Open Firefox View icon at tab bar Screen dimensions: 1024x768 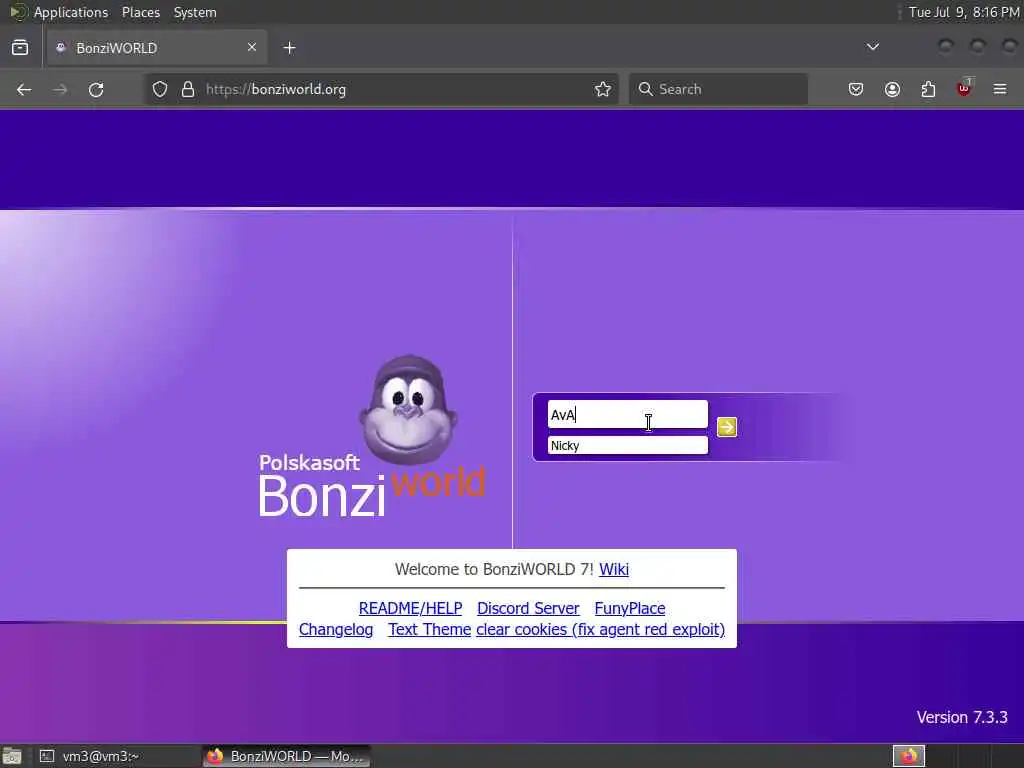coord(20,48)
